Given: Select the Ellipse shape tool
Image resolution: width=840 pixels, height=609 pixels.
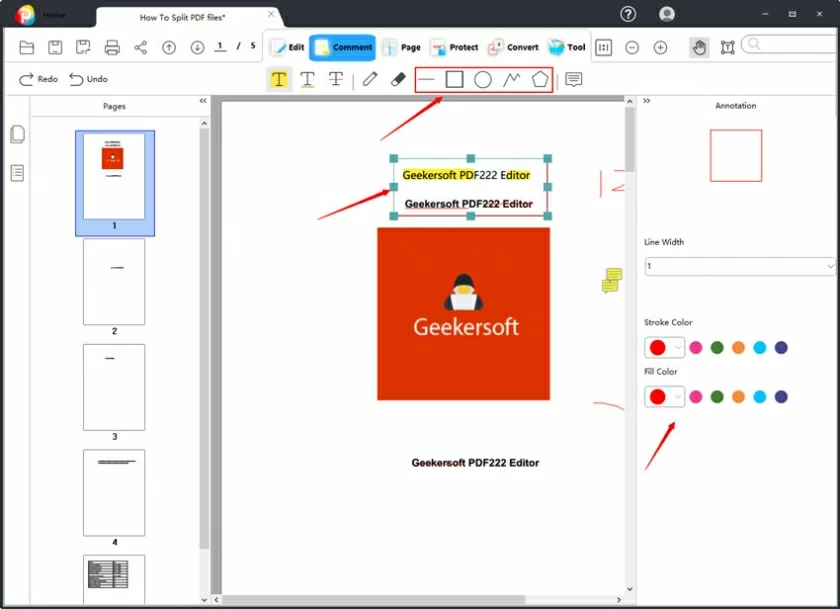Looking at the screenshot, I should click(482, 79).
